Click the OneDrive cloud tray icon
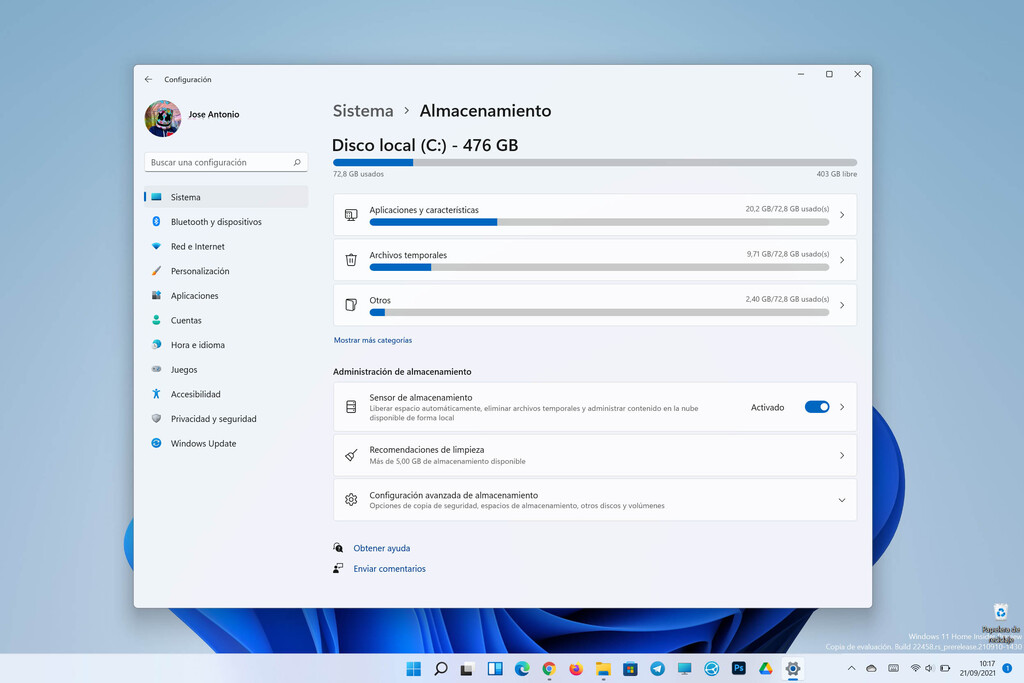Screen dimensions: 1024x683 click(871, 668)
